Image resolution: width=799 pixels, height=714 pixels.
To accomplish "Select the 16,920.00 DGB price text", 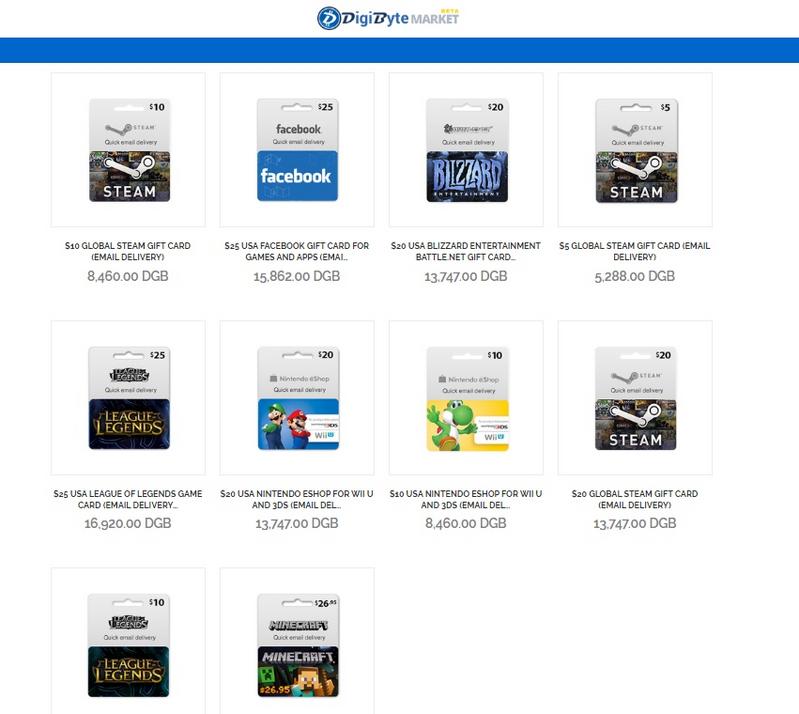I will 128,523.
